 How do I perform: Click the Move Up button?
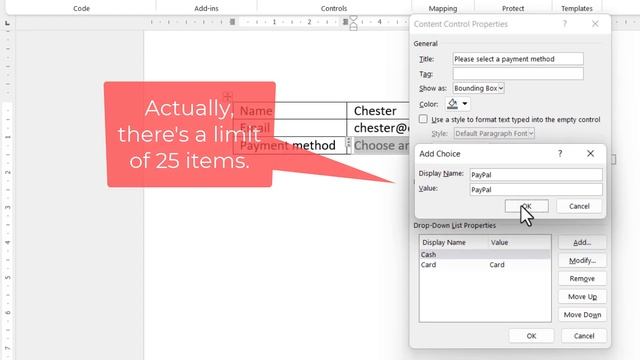point(582,296)
